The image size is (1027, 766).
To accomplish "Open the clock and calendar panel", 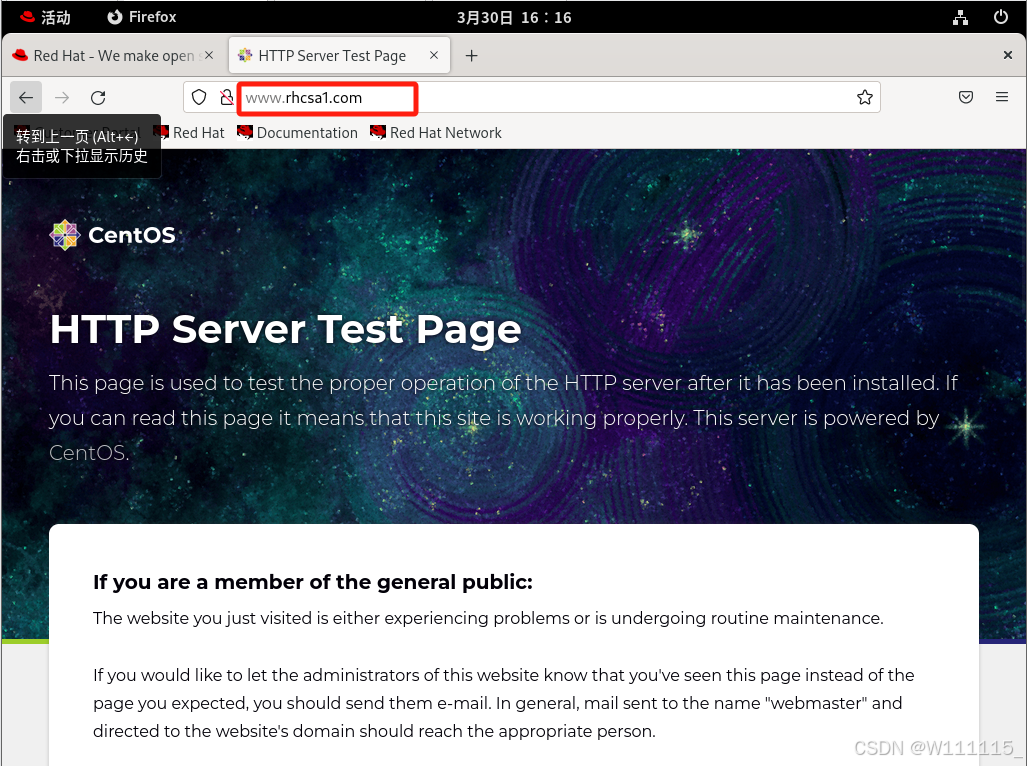I will pyautogui.click(x=514, y=18).
